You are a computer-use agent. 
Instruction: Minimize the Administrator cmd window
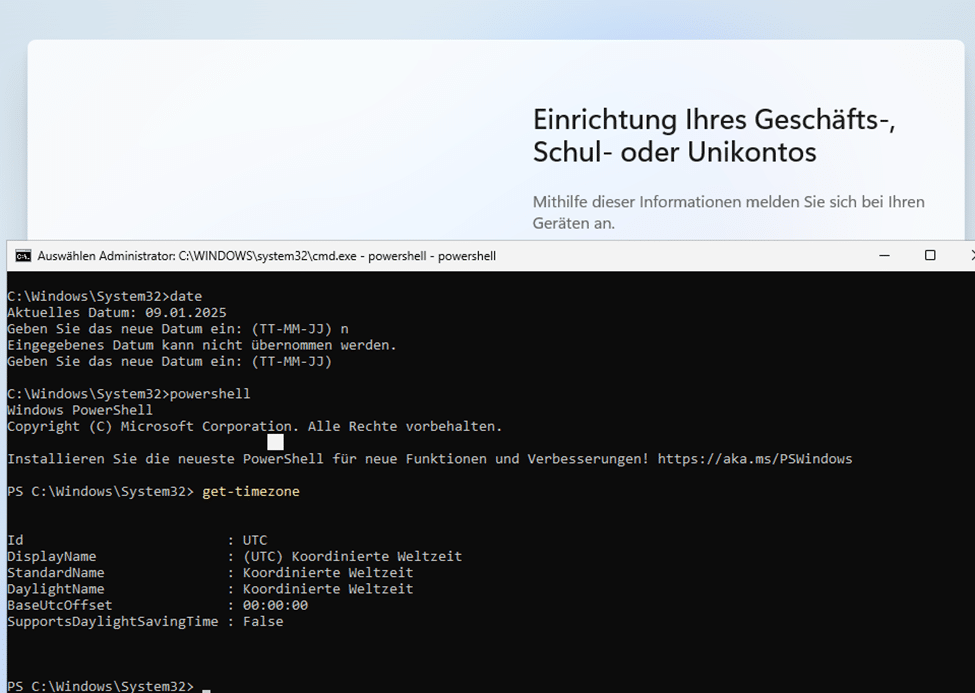pyautogui.click(x=884, y=256)
